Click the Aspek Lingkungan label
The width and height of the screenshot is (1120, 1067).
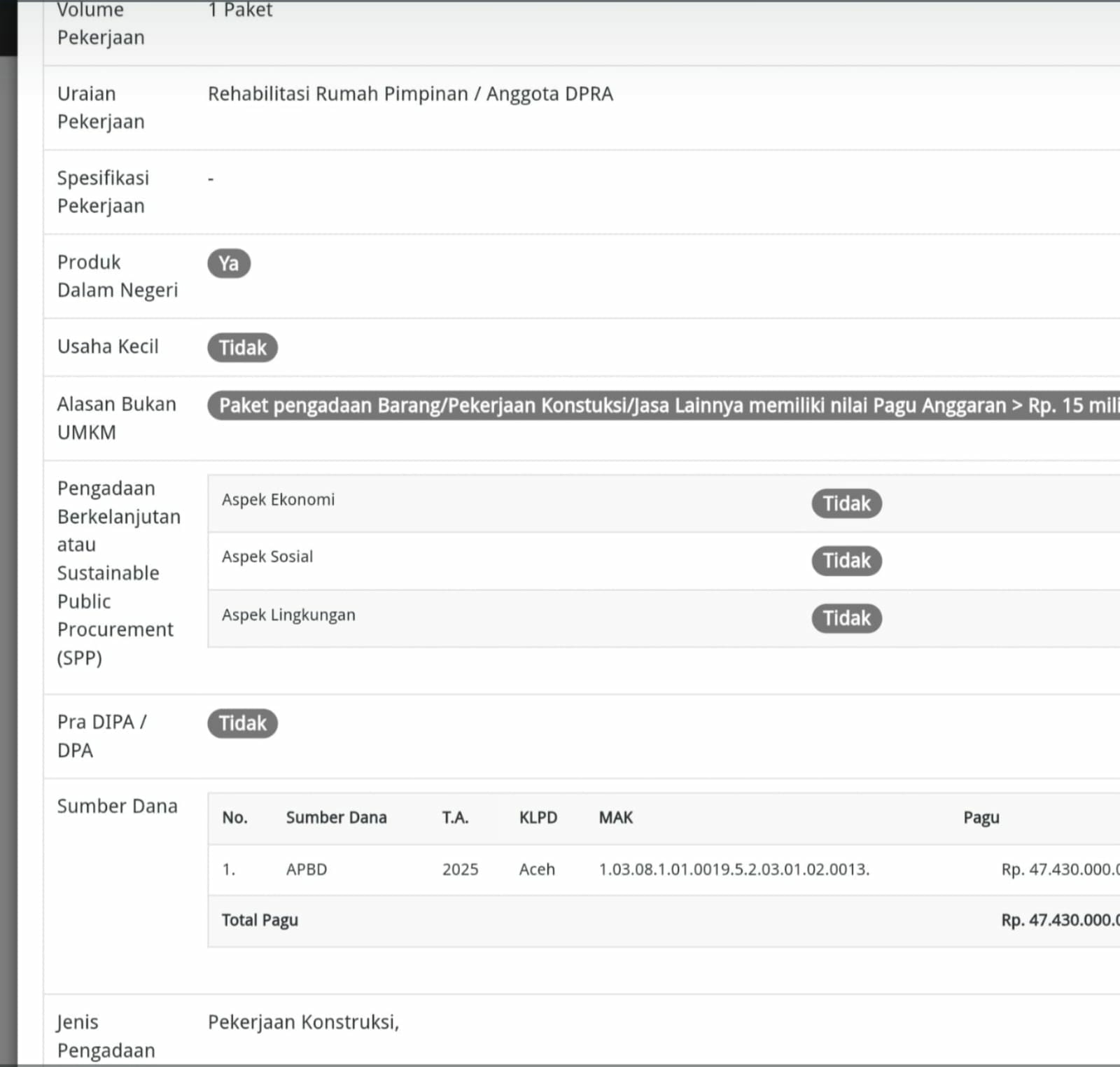288,615
